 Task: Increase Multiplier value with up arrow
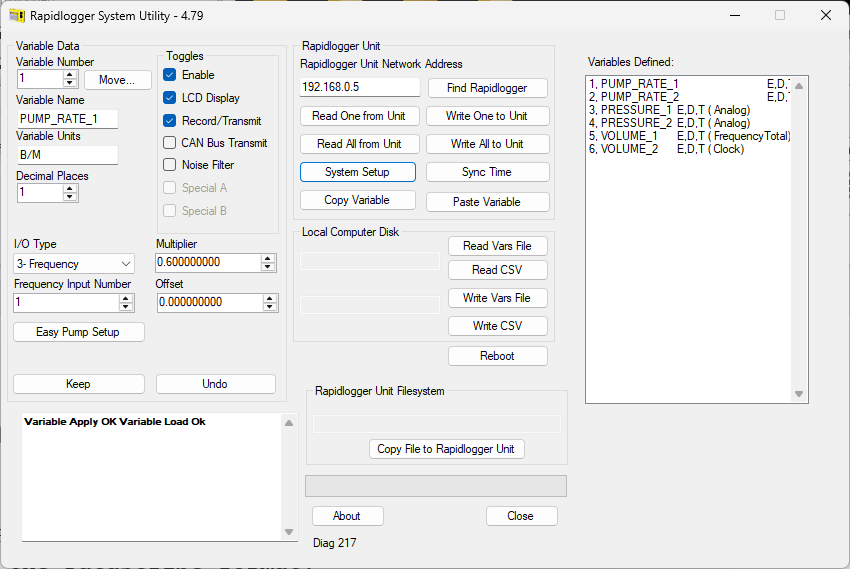pyautogui.click(x=268, y=258)
